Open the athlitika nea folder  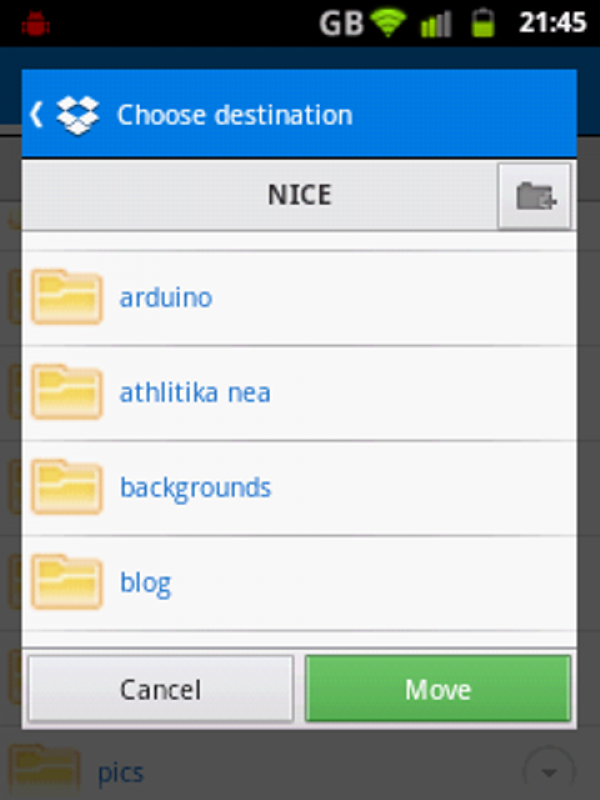click(299, 393)
